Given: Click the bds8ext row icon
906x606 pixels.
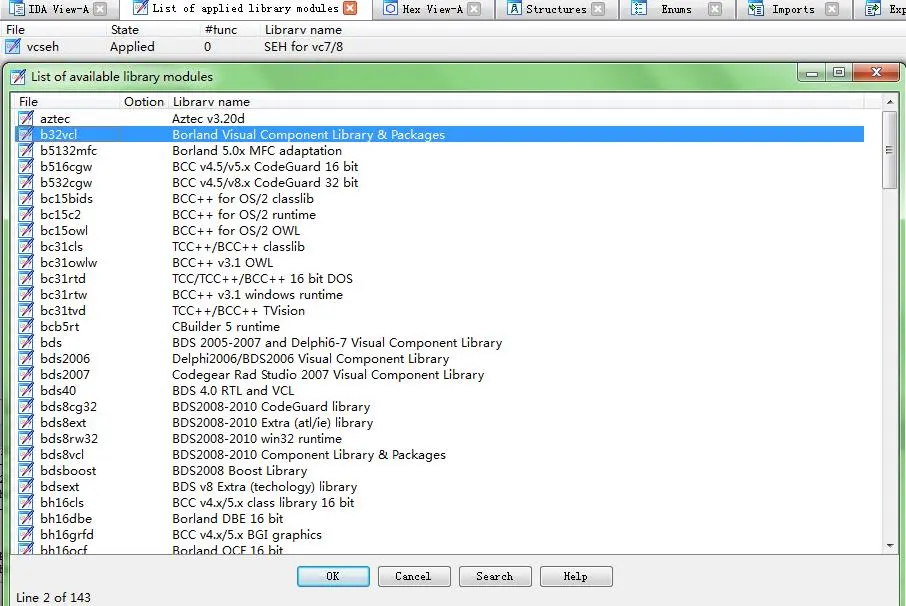Looking at the screenshot, I should pos(25,422).
